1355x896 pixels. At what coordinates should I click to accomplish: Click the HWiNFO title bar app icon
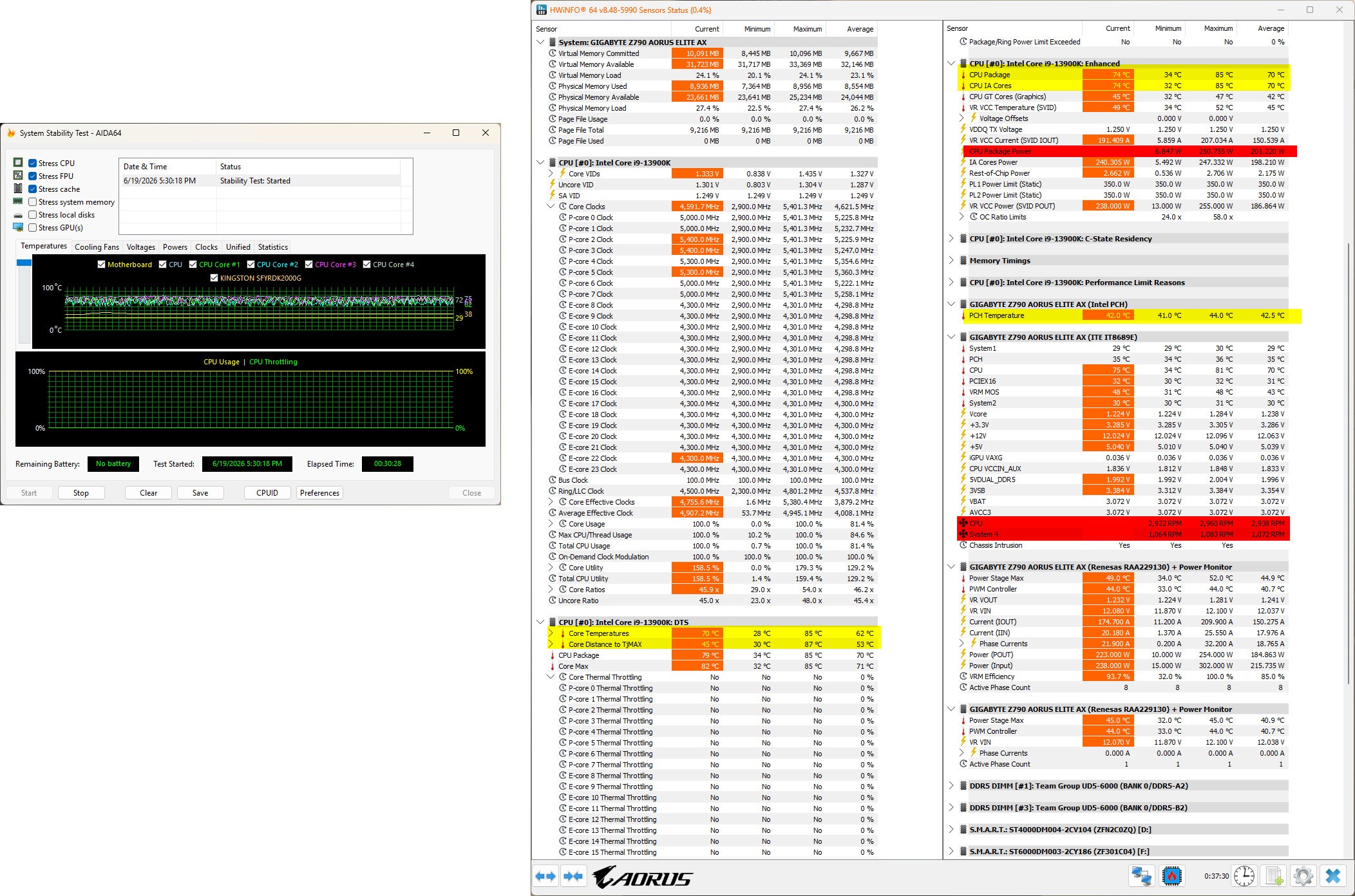(x=542, y=10)
